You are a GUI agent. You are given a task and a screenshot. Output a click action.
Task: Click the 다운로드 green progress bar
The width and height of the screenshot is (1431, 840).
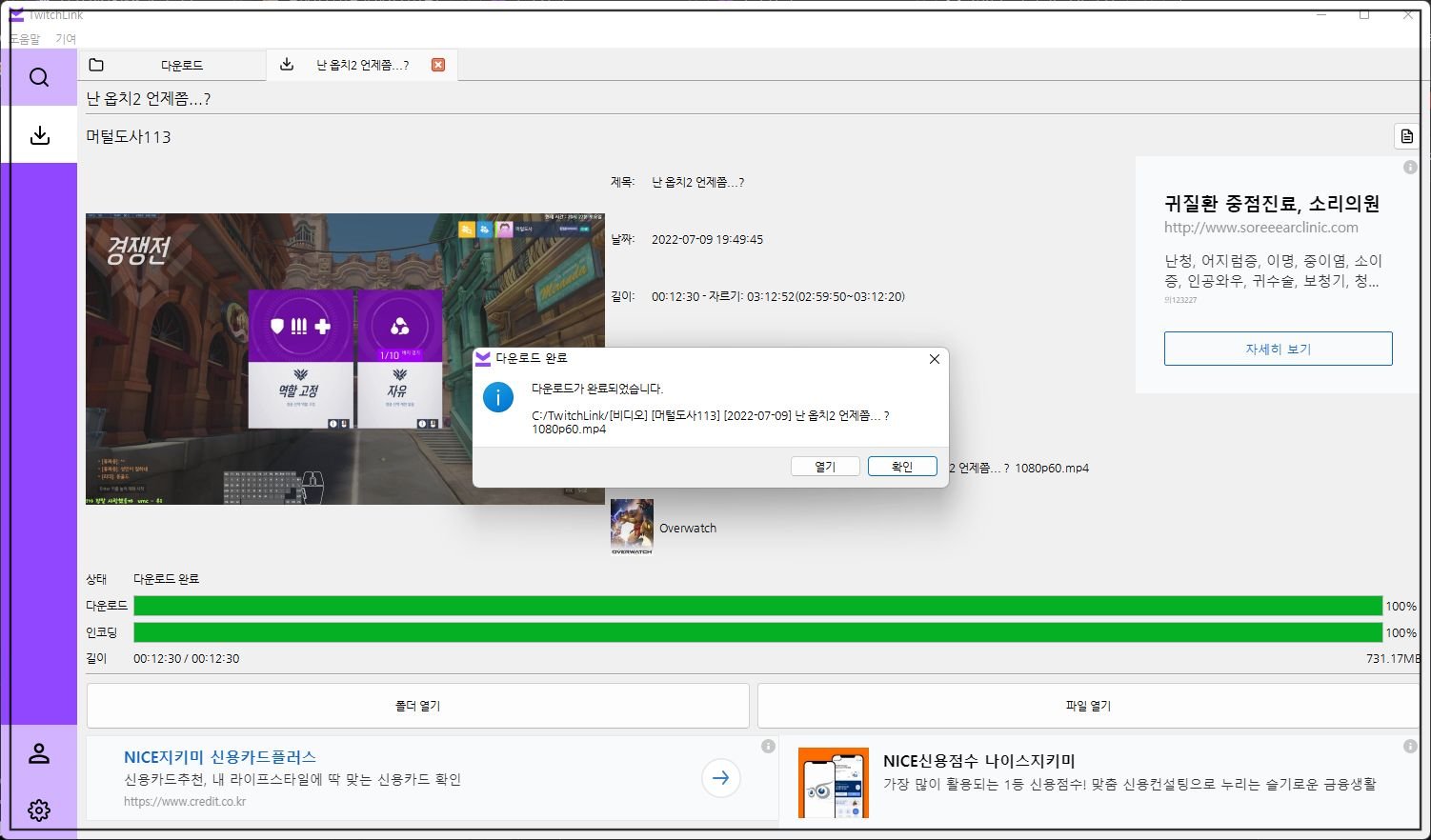(x=757, y=606)
